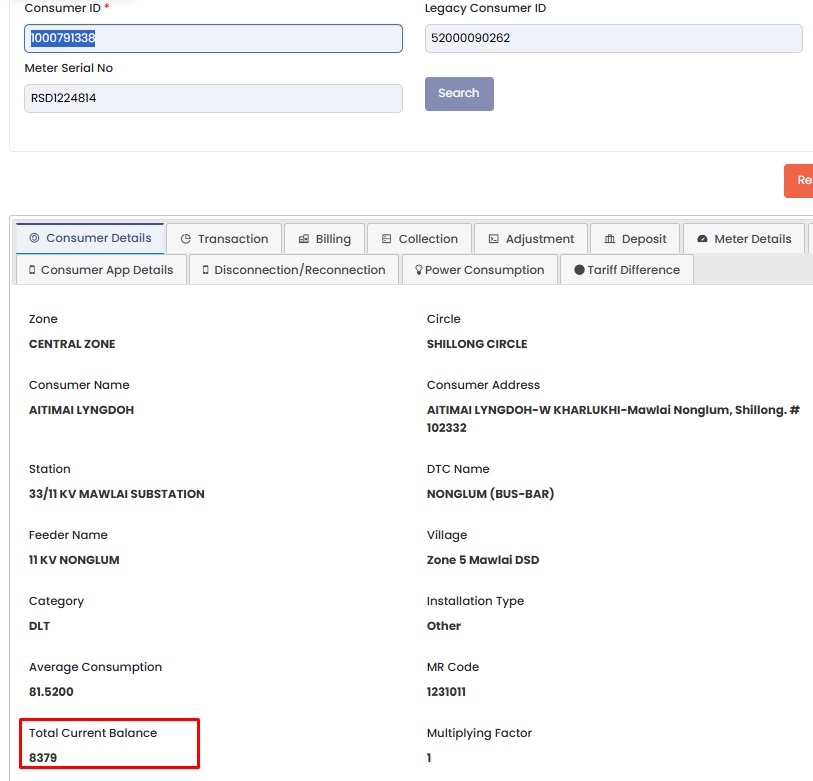This screenshot has height=781, width=813.
Task: Click the Average Consumption value 81.5200
Action: tap(51, 692)
